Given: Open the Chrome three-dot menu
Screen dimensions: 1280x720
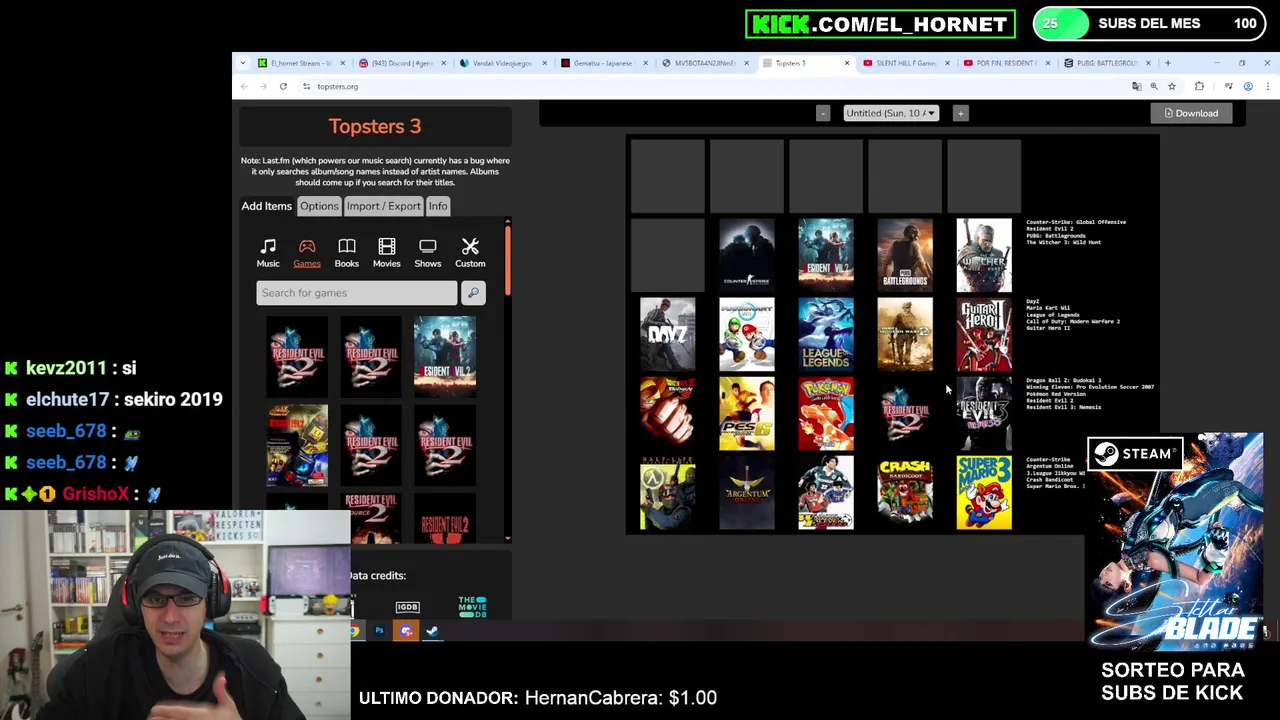Looking at the screenshot, I should click(1267, 87).
